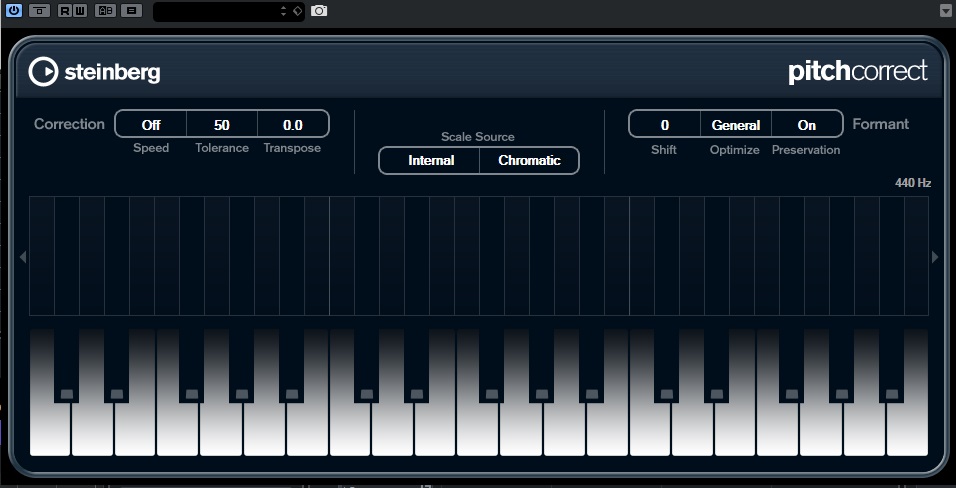956x488 pixels.
Task: Click the Tolerance value 50
Action: pos(222,124)
